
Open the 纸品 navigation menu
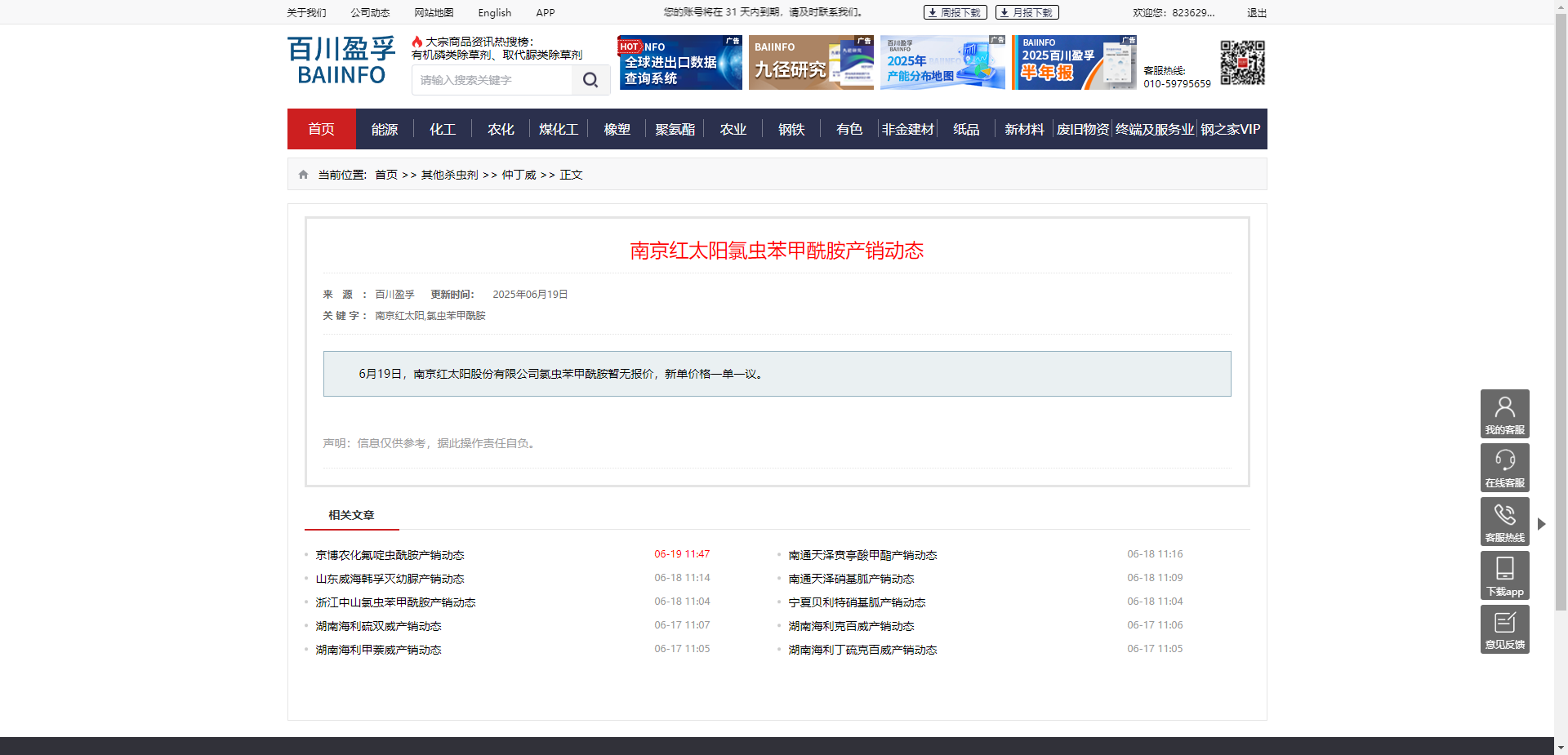click(966, 129)
